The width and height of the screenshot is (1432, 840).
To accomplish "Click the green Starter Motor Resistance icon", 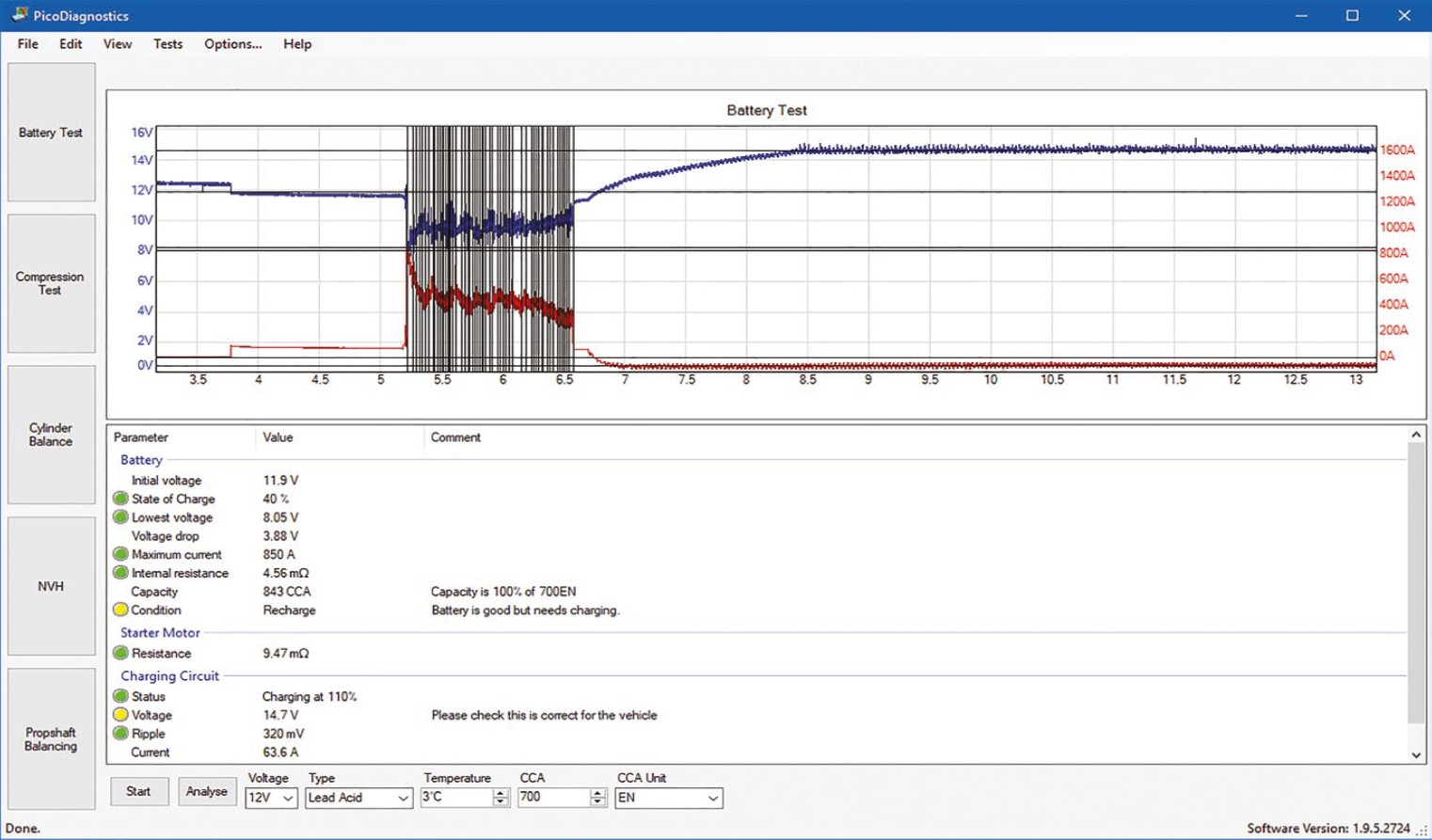I will [120, 653].
